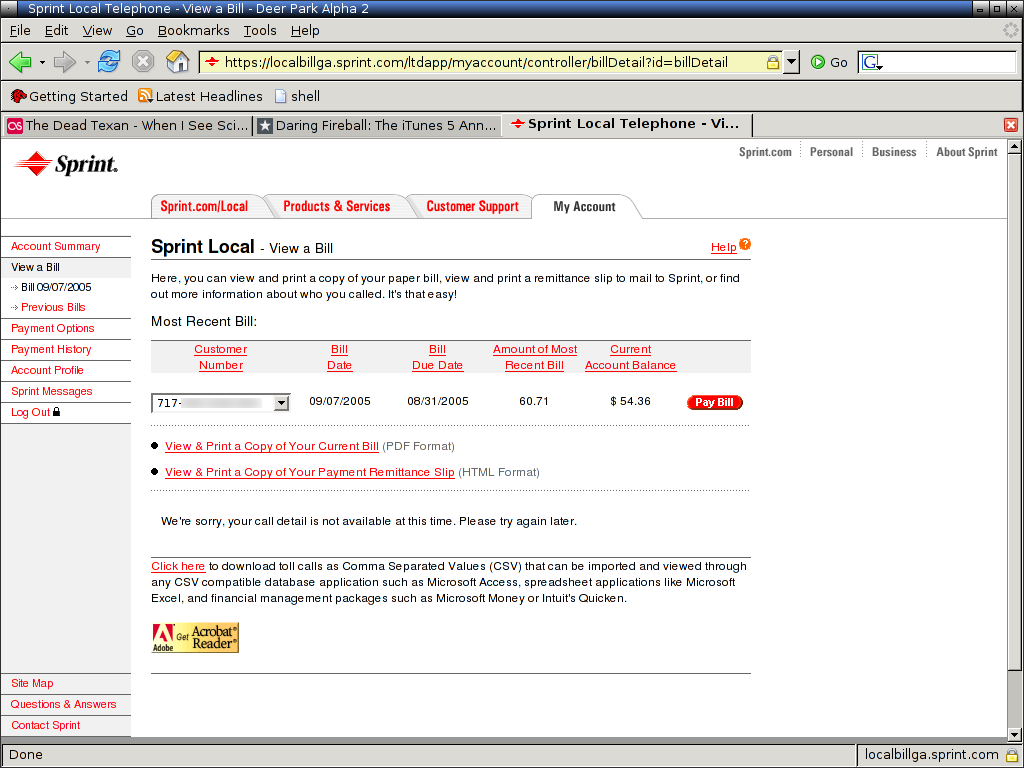Go back with the green Back arrow
The height and width of the screenshot is (768, 1024).
[20, 62]
